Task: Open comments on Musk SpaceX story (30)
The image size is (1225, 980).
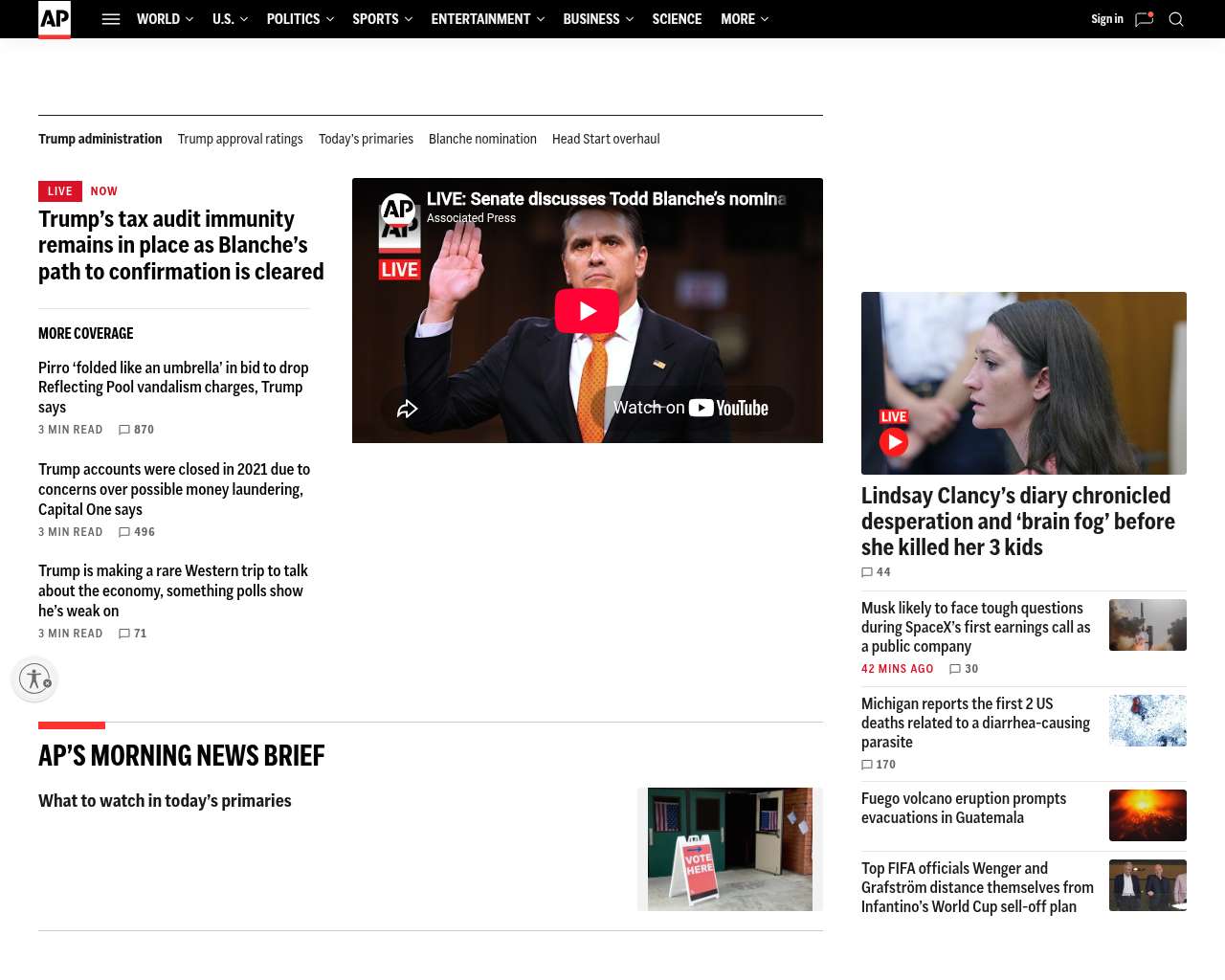Action: click(x=964, y=669)
